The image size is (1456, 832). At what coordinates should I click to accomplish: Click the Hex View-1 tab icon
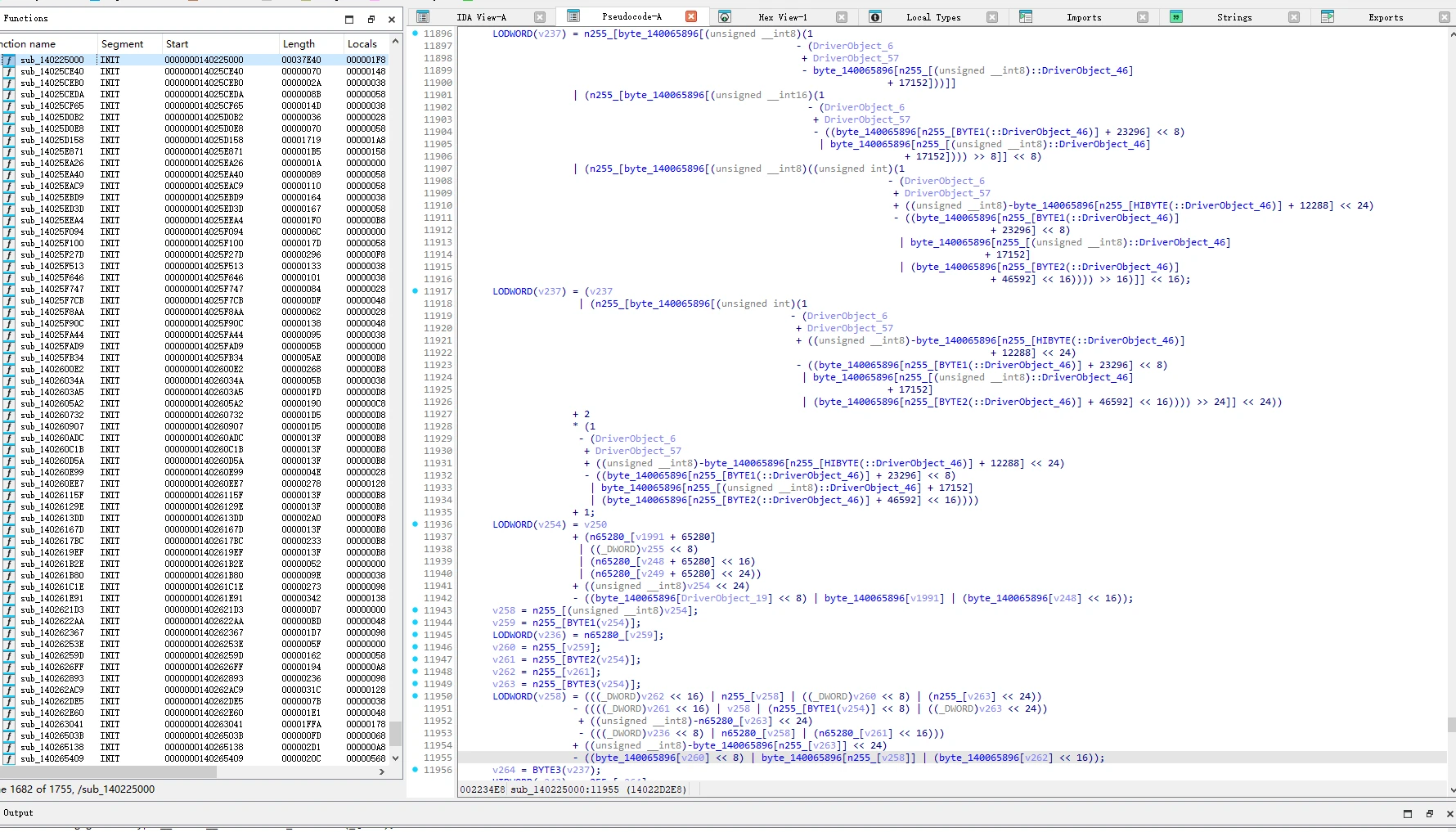point(725,16)
